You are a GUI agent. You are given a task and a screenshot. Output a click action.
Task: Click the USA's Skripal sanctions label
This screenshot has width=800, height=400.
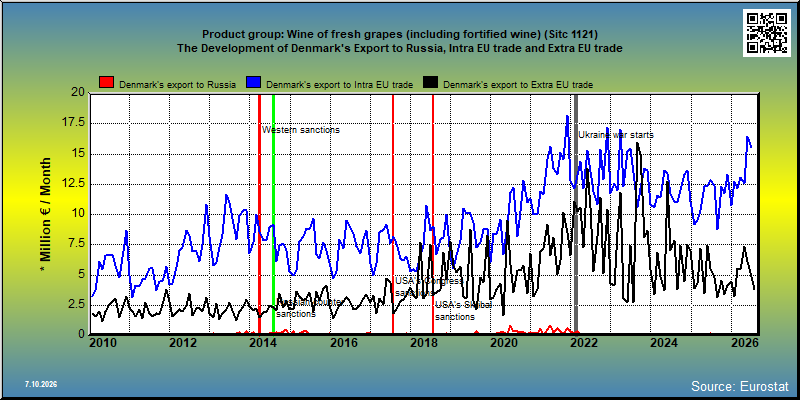click(x=463, y=311)
